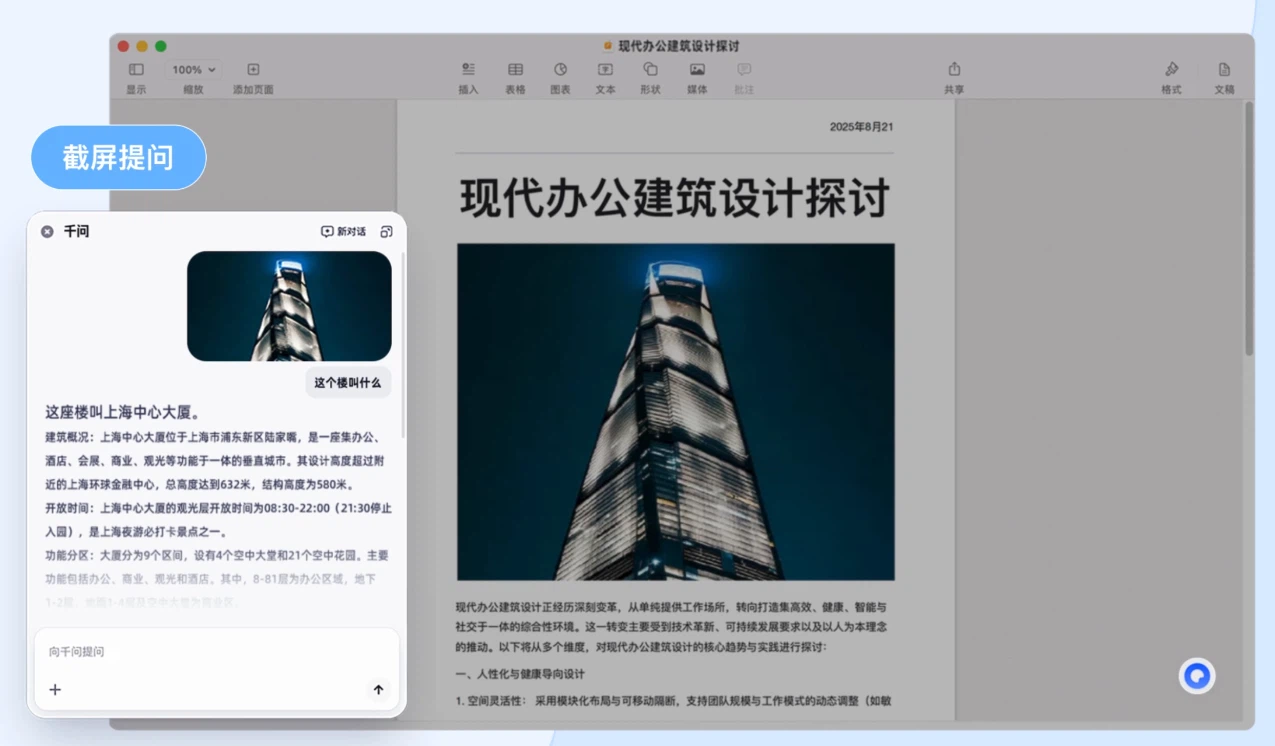
Task: Open the 显示 view options menu
Action: coord(136,77)
